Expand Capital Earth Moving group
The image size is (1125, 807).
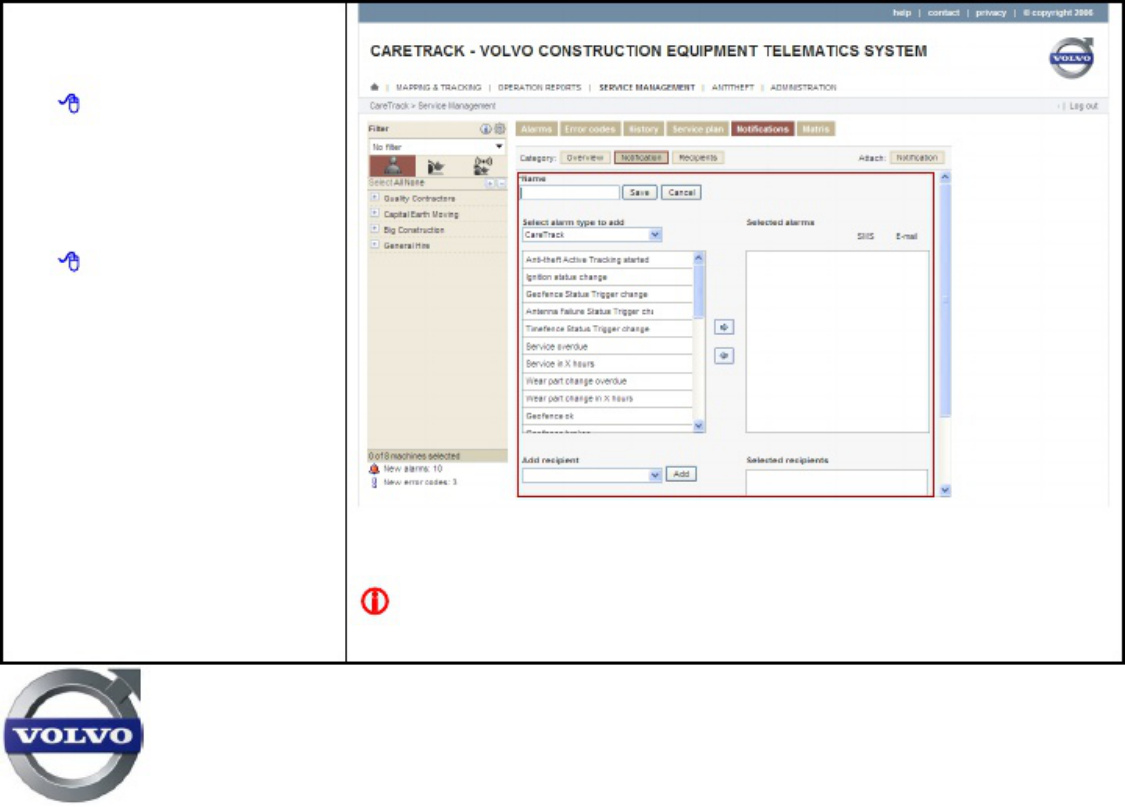[x=375, y=213]
